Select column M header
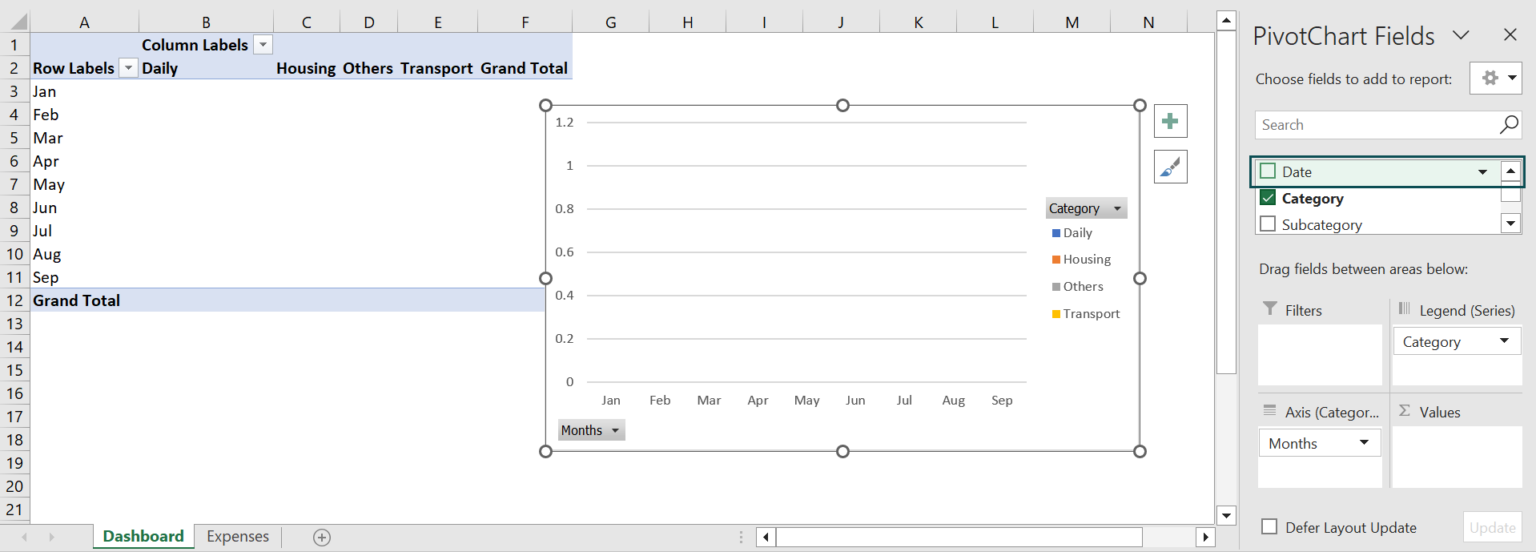The width and height of the screenshot is (1536, 552). (1072, 22)
